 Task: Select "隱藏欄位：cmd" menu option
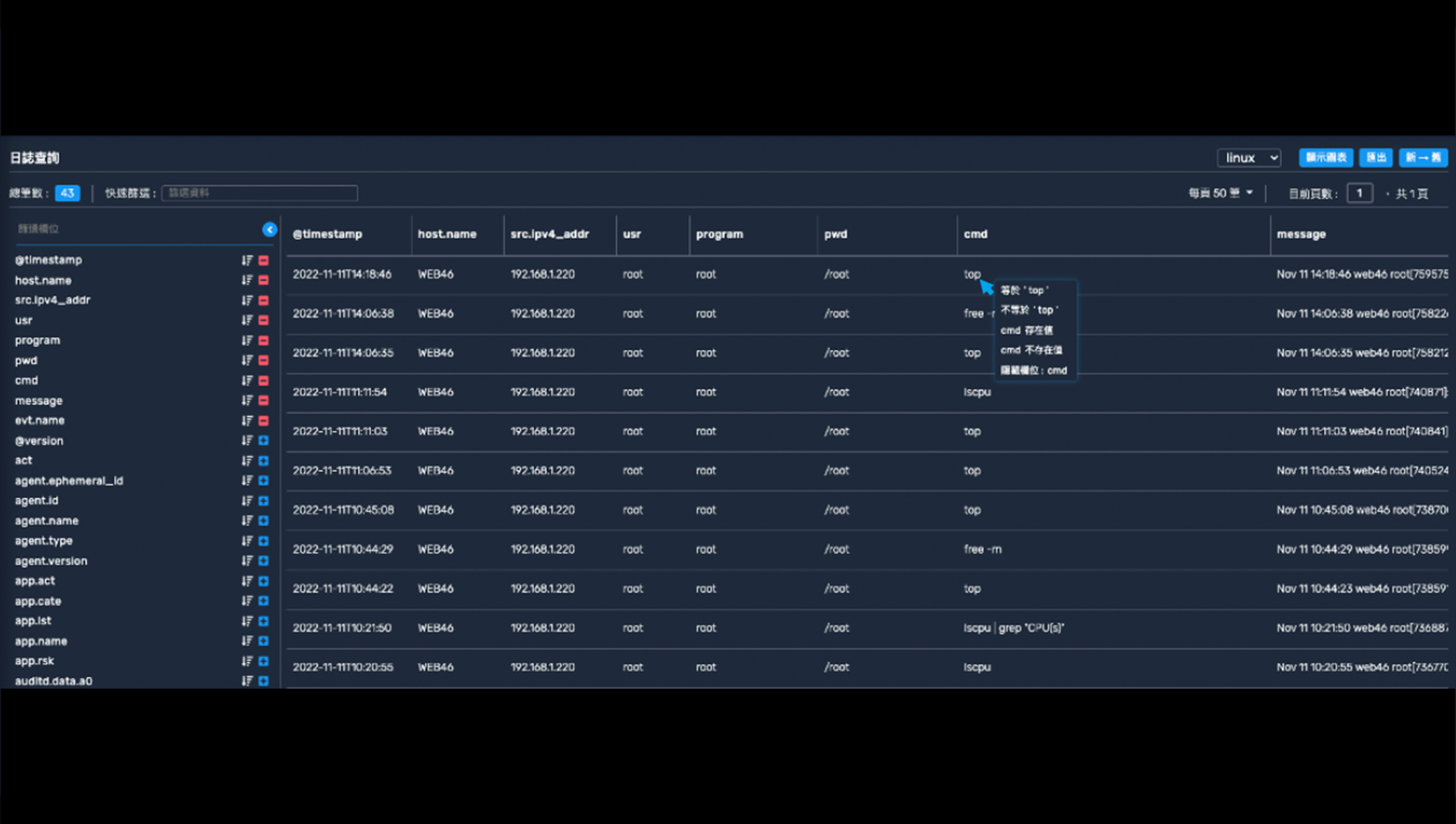(1033, 370)
